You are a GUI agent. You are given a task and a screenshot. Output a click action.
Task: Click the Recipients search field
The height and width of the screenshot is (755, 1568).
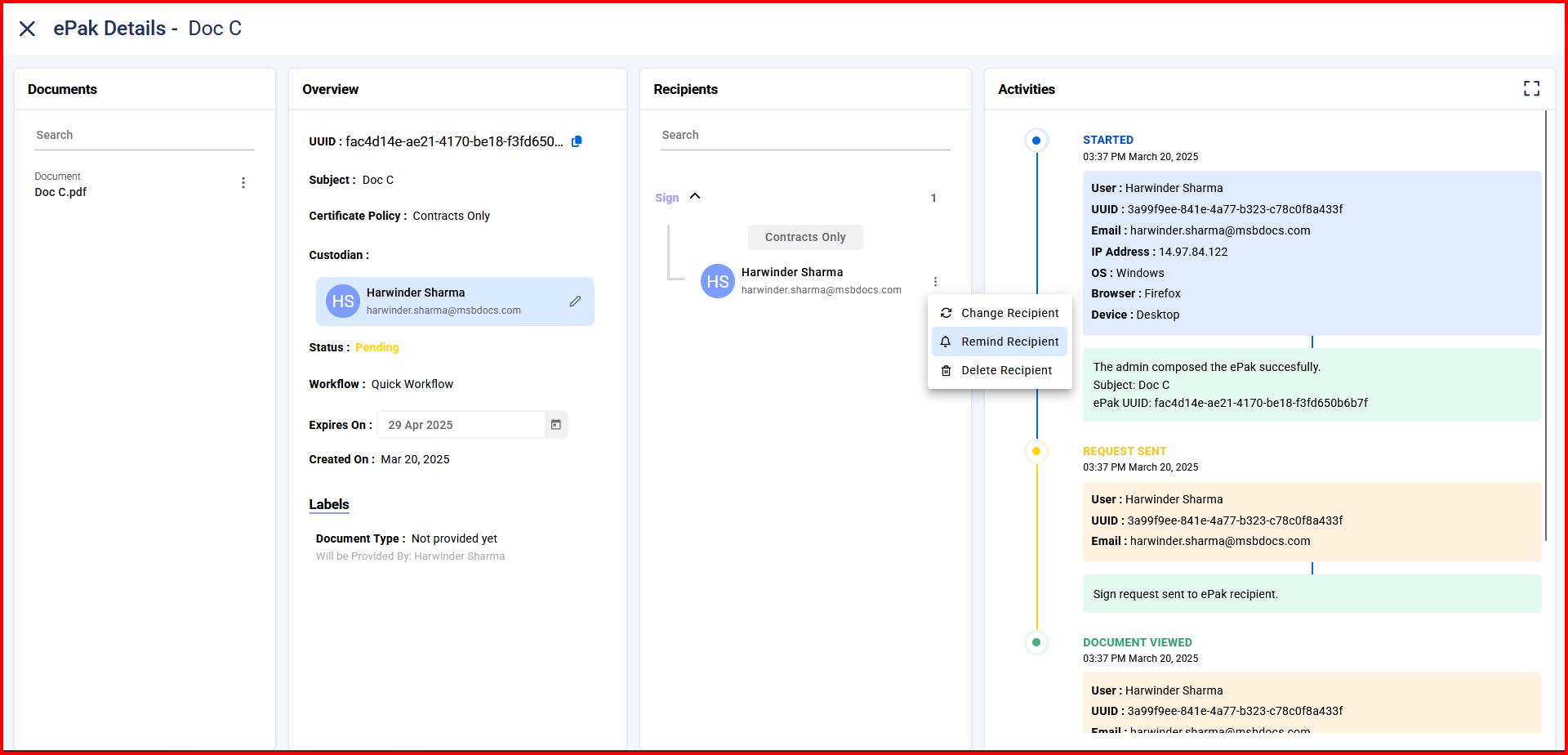coord(804,136)
